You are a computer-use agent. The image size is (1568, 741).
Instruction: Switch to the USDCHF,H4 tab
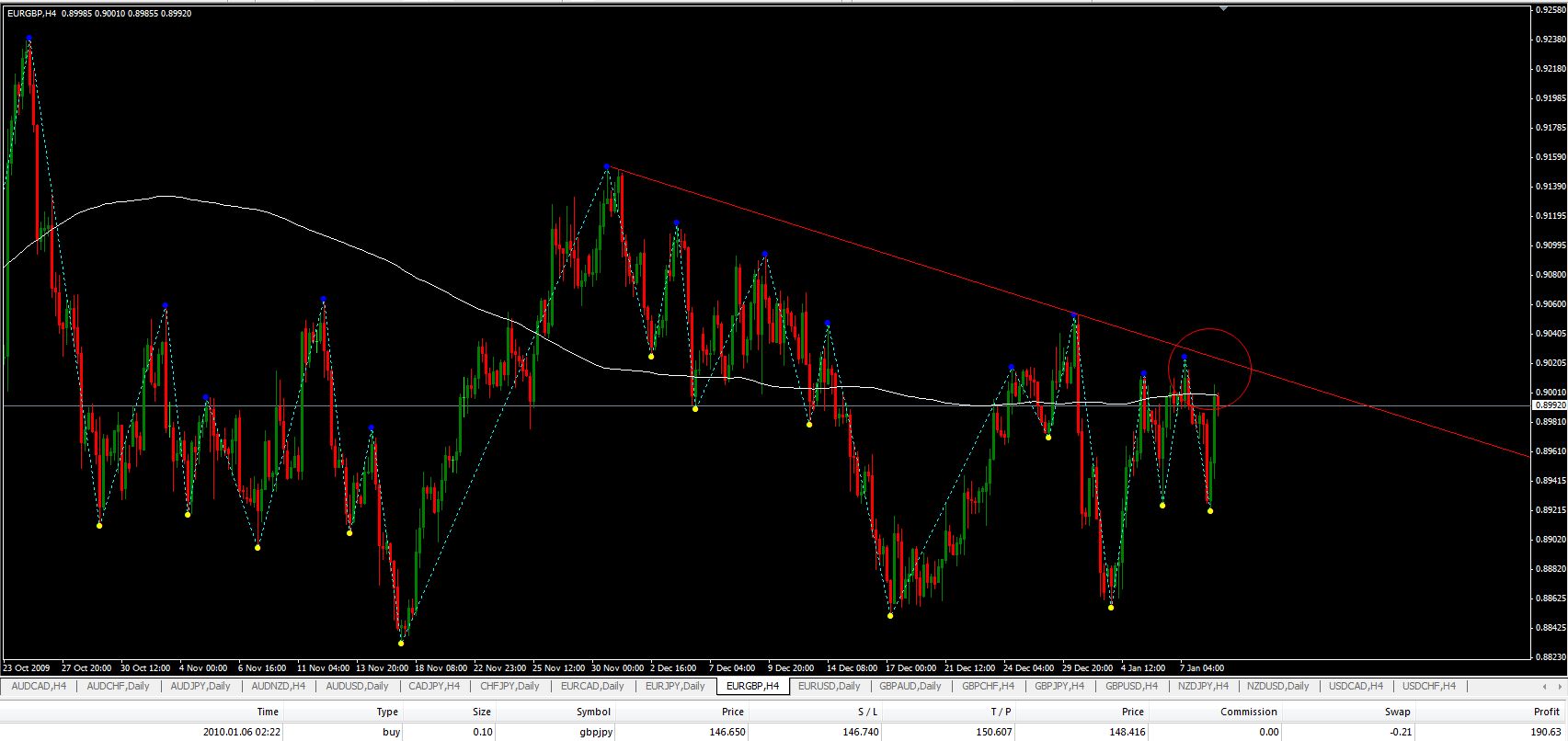pos(1429,686)
